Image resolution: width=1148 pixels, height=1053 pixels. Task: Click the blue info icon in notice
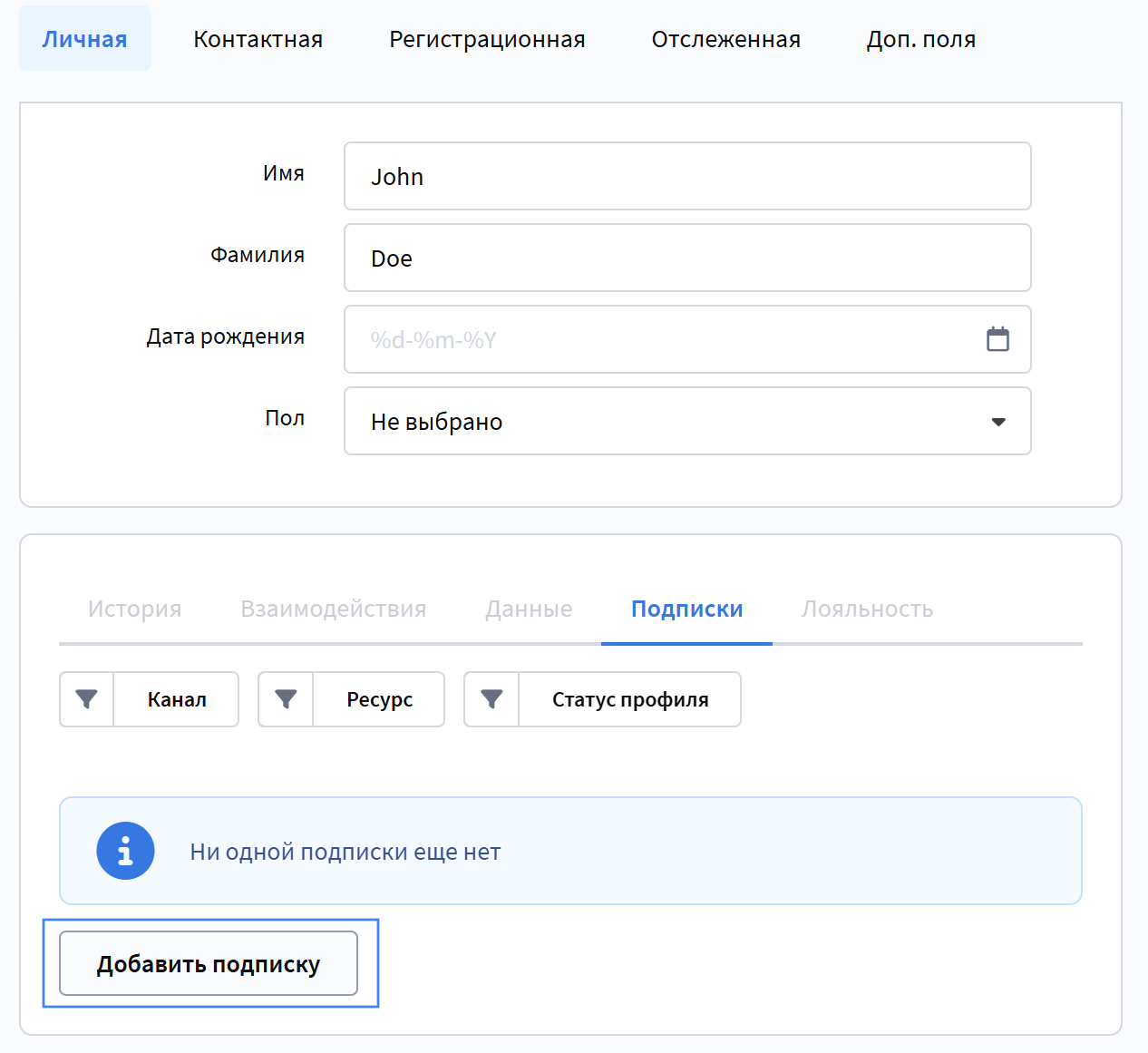point(125,851)
